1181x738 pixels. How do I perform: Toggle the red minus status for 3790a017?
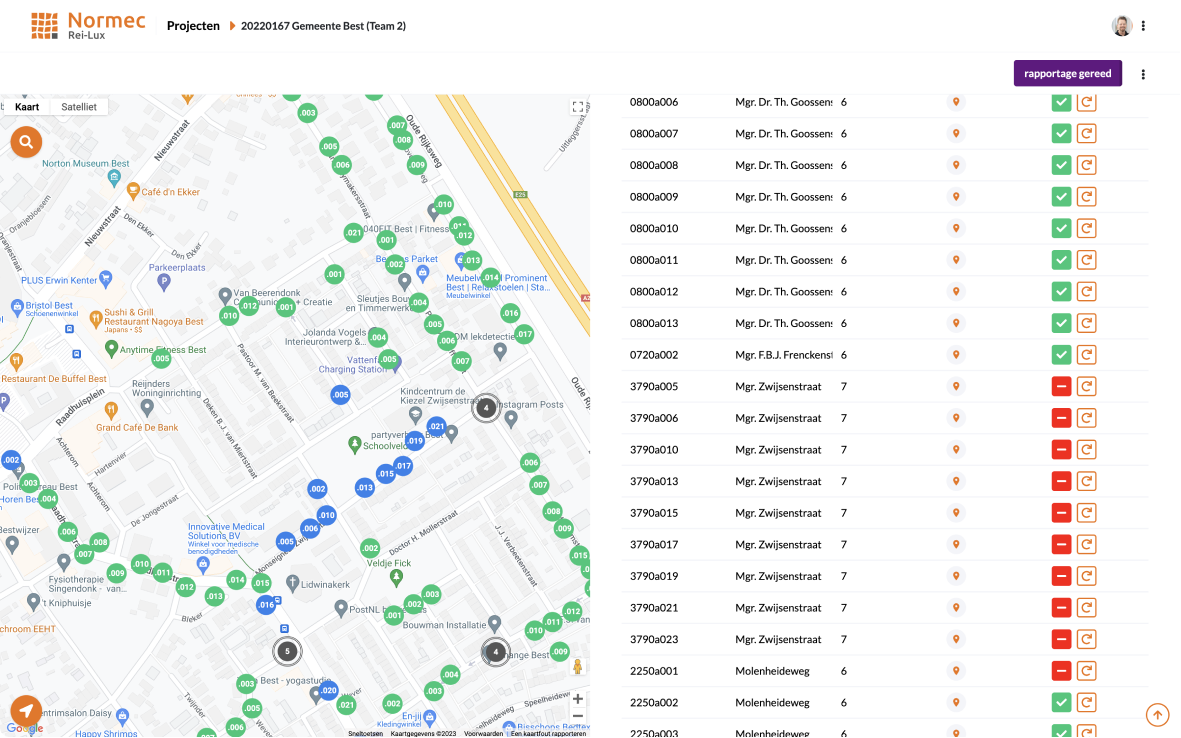[x=1061, y=544]
